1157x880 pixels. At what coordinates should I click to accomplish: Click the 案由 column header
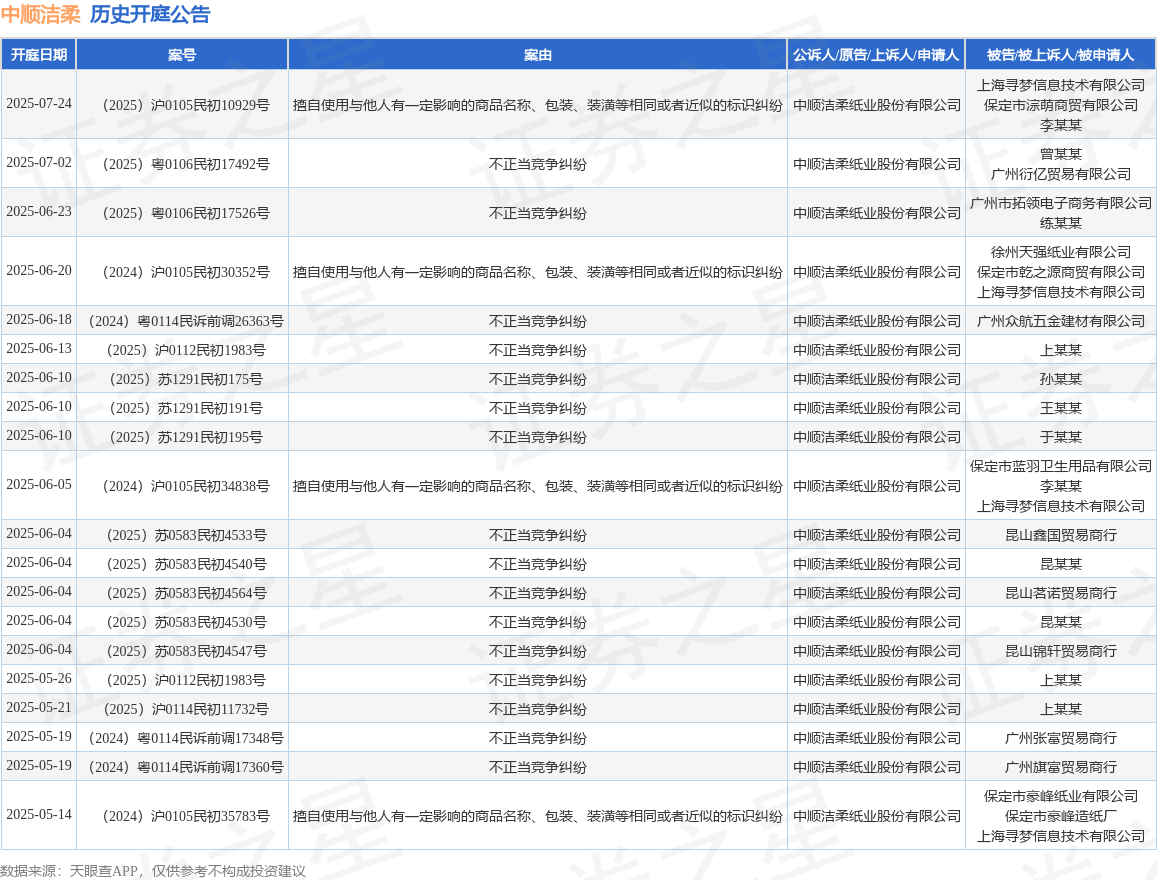pos(537,55)
